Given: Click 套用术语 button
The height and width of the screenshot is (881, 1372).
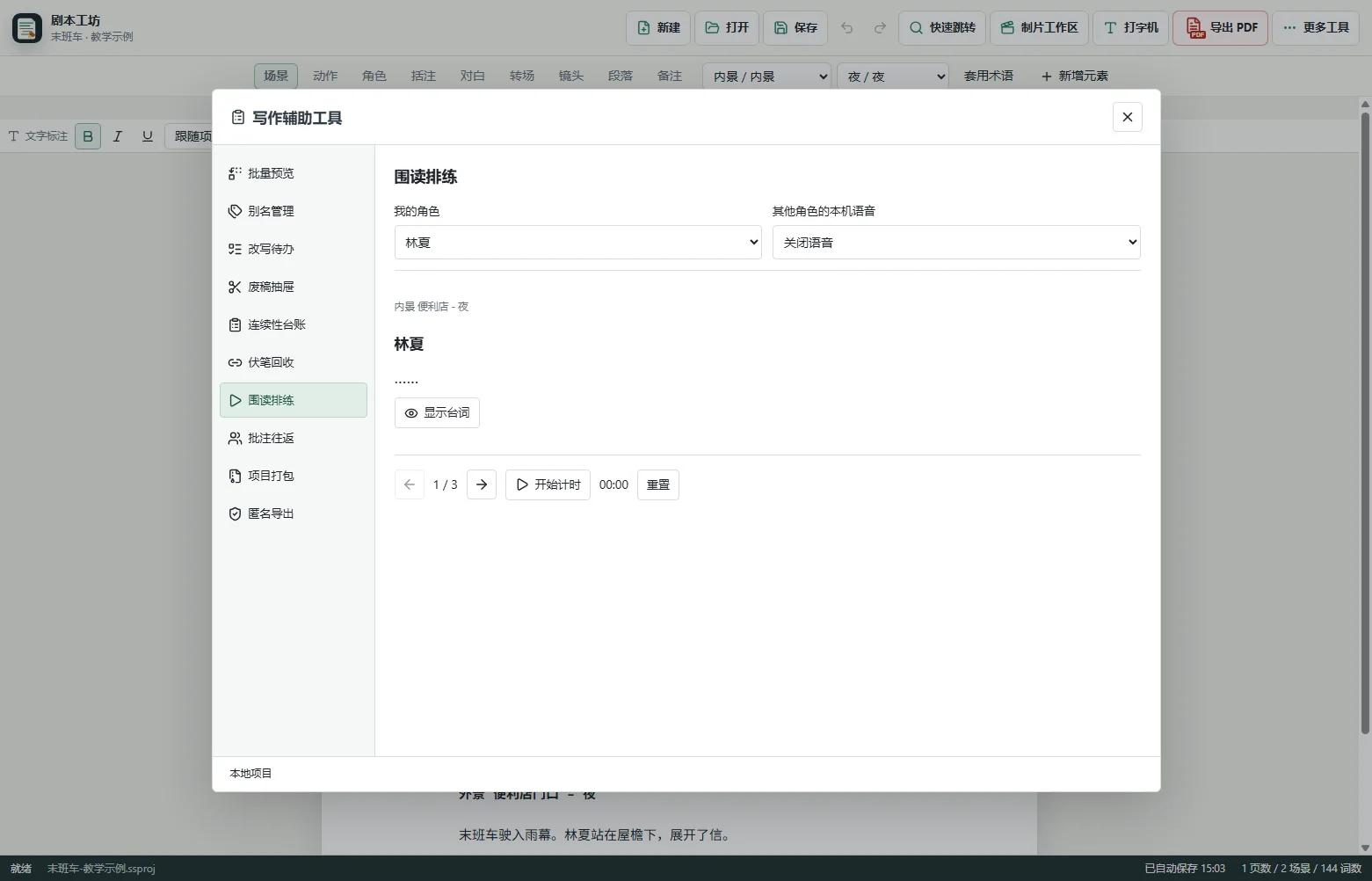Looking at the screenshot, I should 989,76.
